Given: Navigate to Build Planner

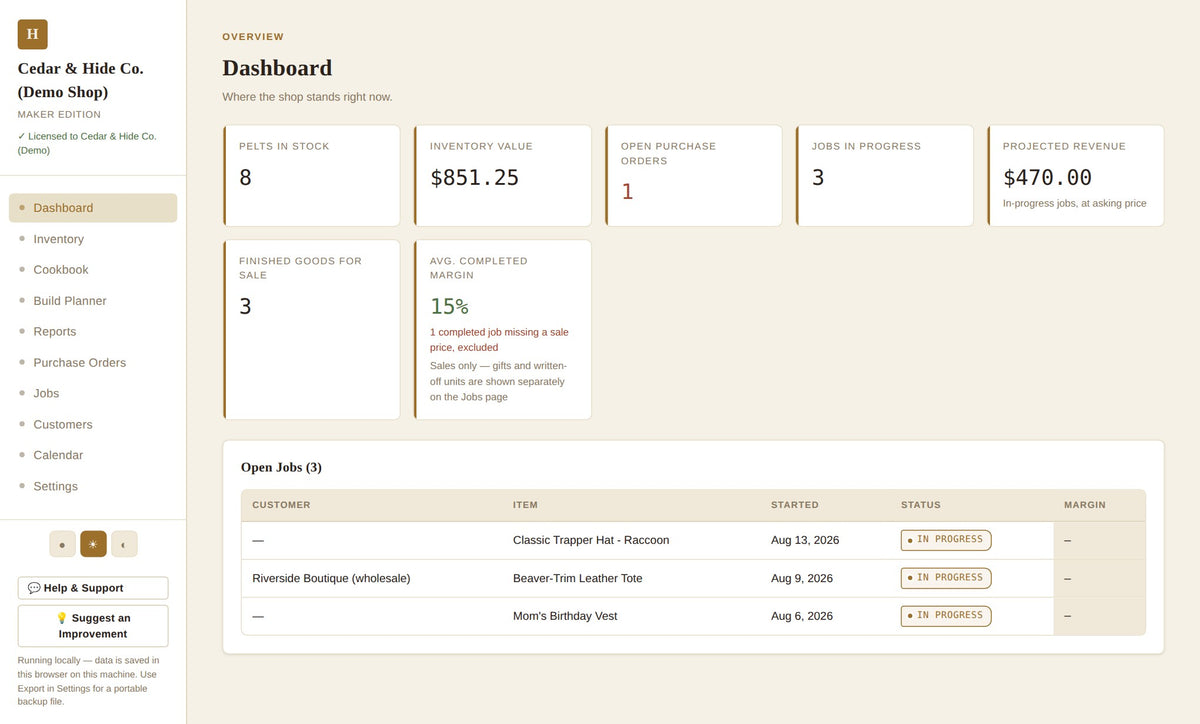Looking at the screenshot, I should tap(93, 301).
